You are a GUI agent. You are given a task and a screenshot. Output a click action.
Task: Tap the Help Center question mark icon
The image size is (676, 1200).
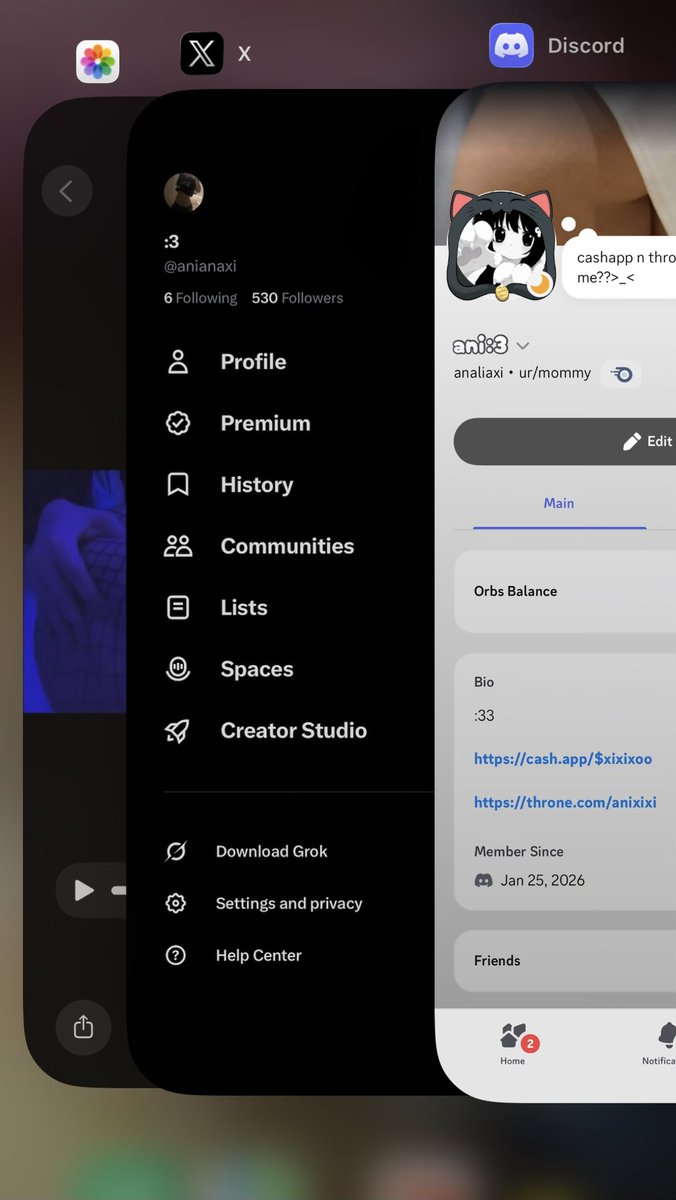pos(176,955)
